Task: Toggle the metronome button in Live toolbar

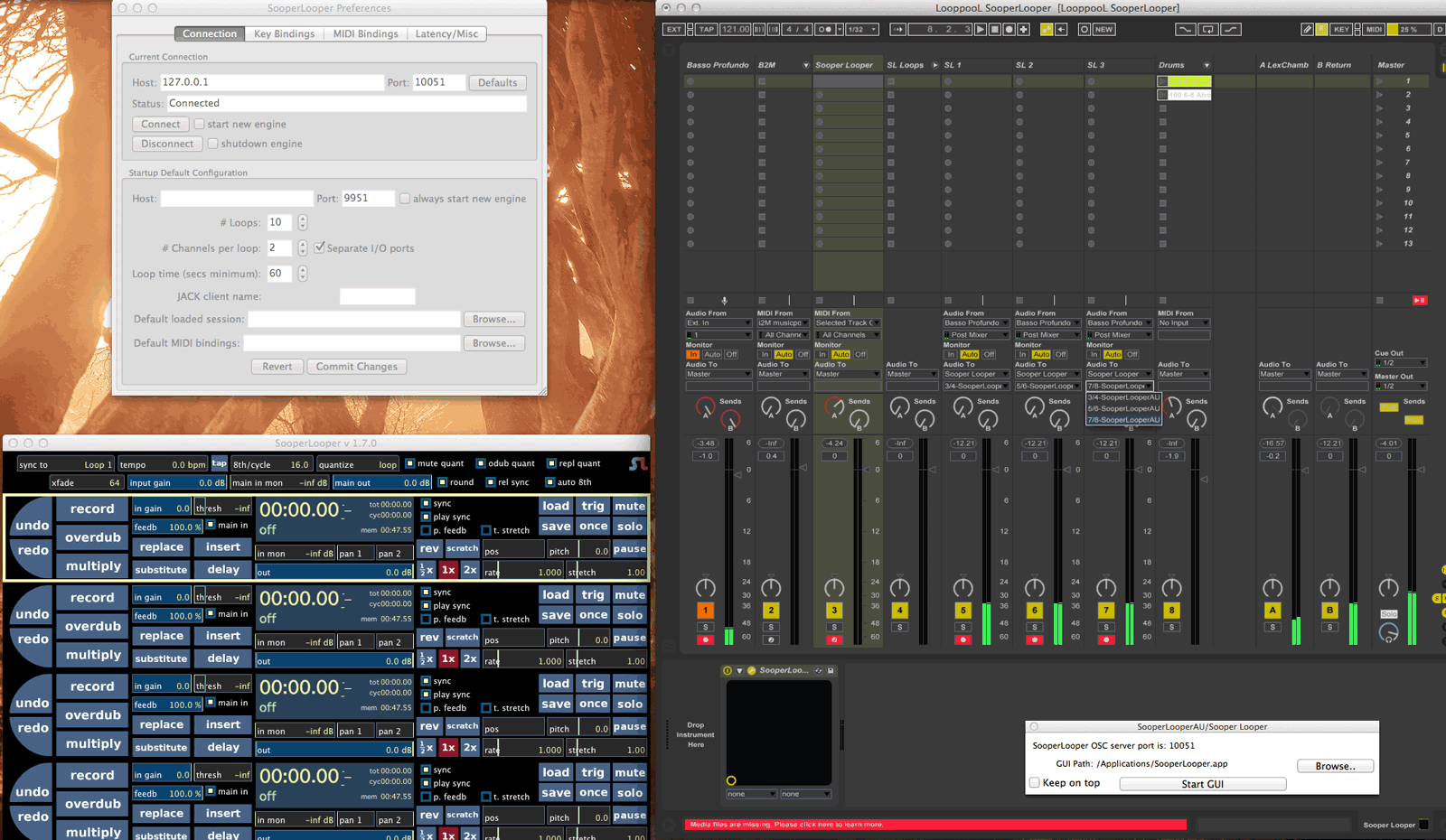Action: coord(825,29)
